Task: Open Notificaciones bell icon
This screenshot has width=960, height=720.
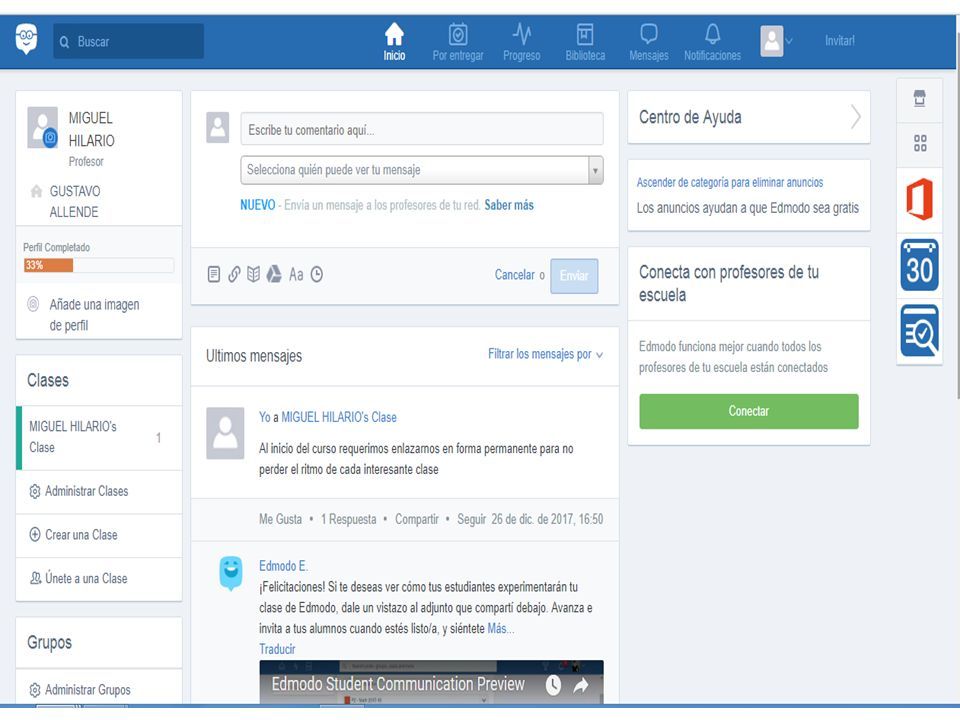Action: [713, 34]
